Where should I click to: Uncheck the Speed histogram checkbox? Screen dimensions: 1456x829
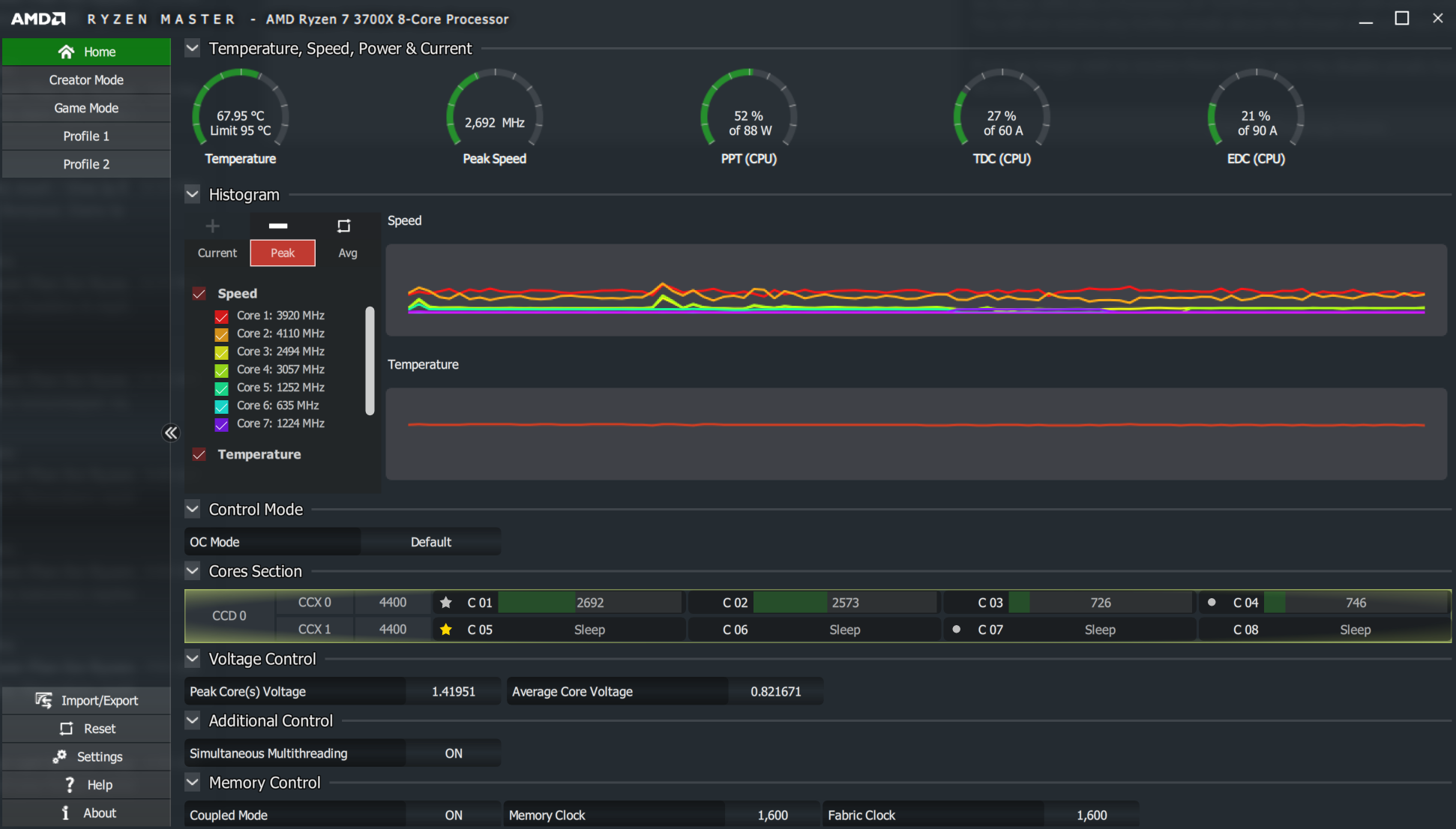199,293
